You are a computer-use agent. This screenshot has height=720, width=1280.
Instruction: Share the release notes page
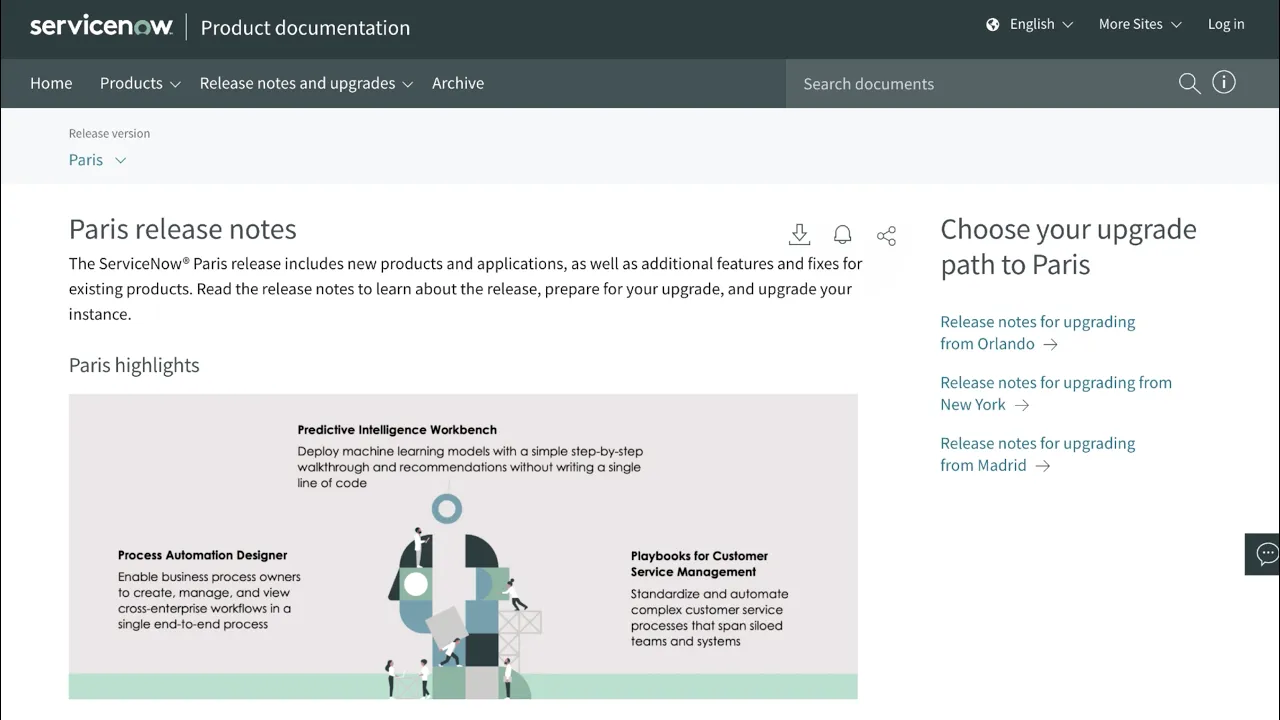(x=886, y=234)
